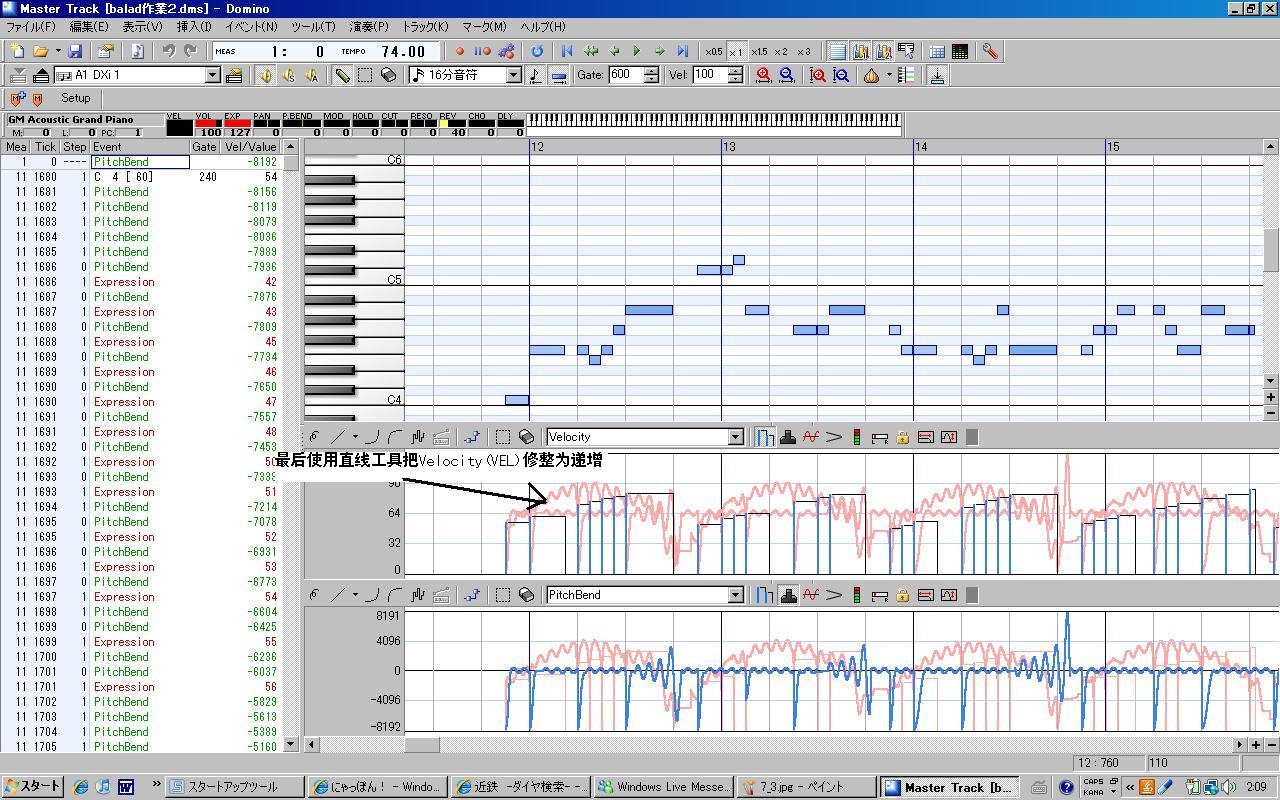Save the file with the floppy icon
This screenshot has width=1280, height=800.
tap(75, 51)
